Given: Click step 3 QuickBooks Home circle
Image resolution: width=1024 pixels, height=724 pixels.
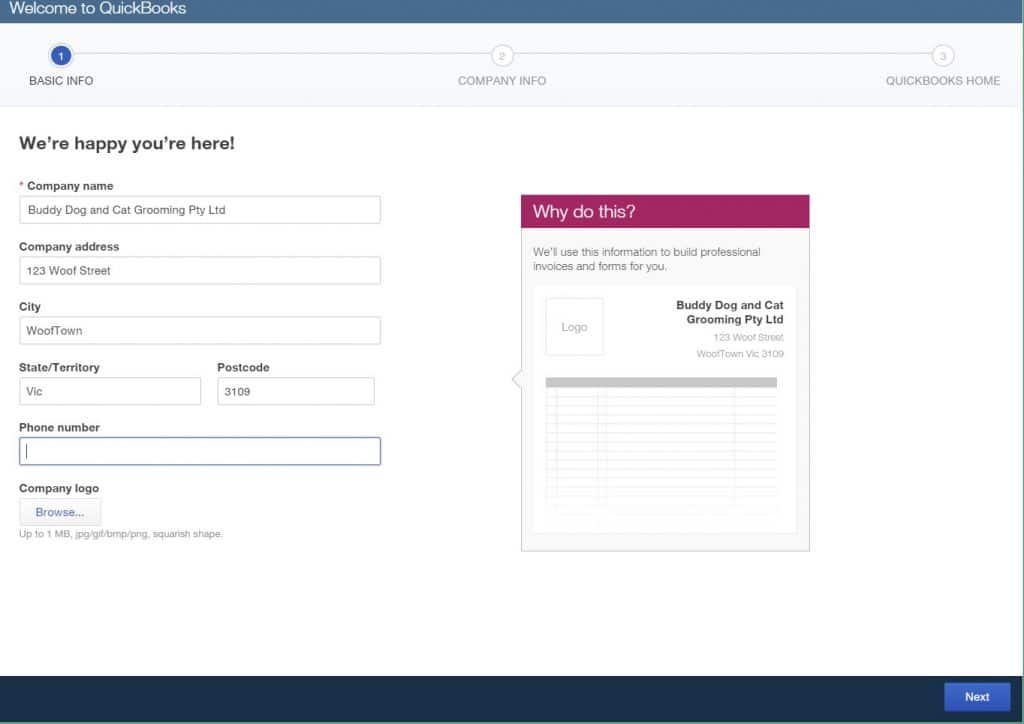Looking at the screenshot, I should [942, 55].
